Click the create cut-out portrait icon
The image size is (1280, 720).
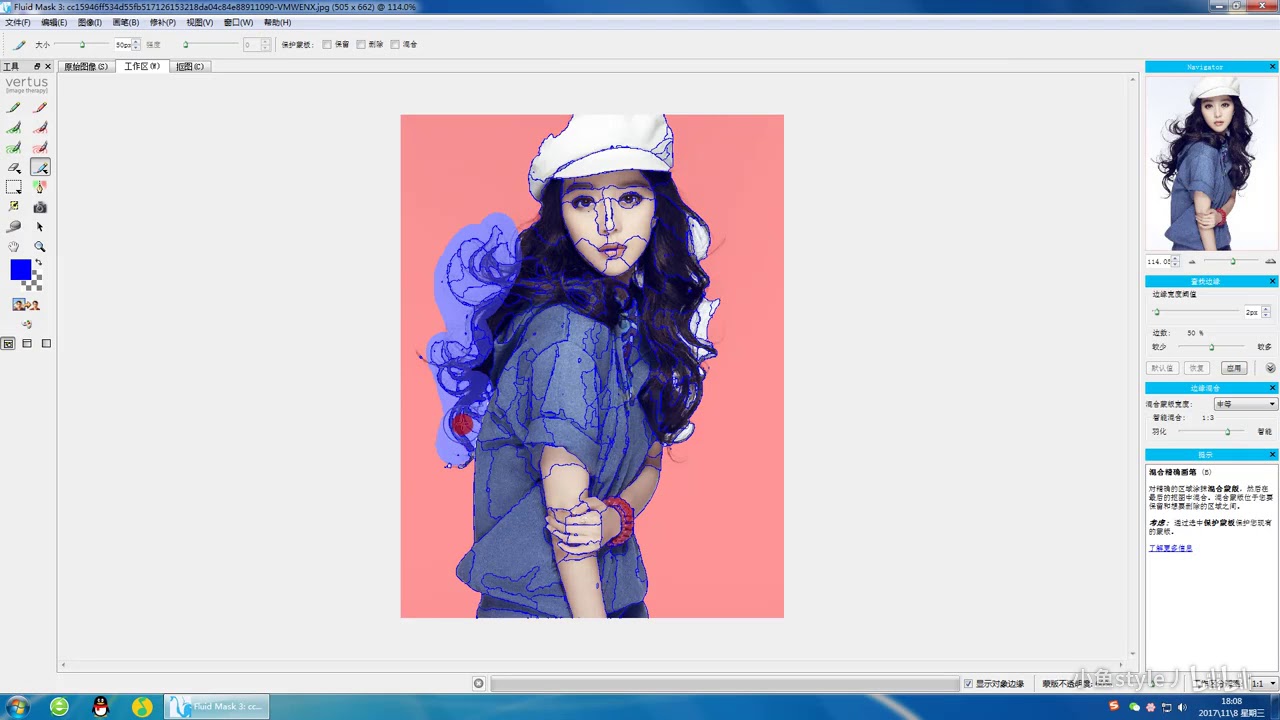[x=27, y=304]
